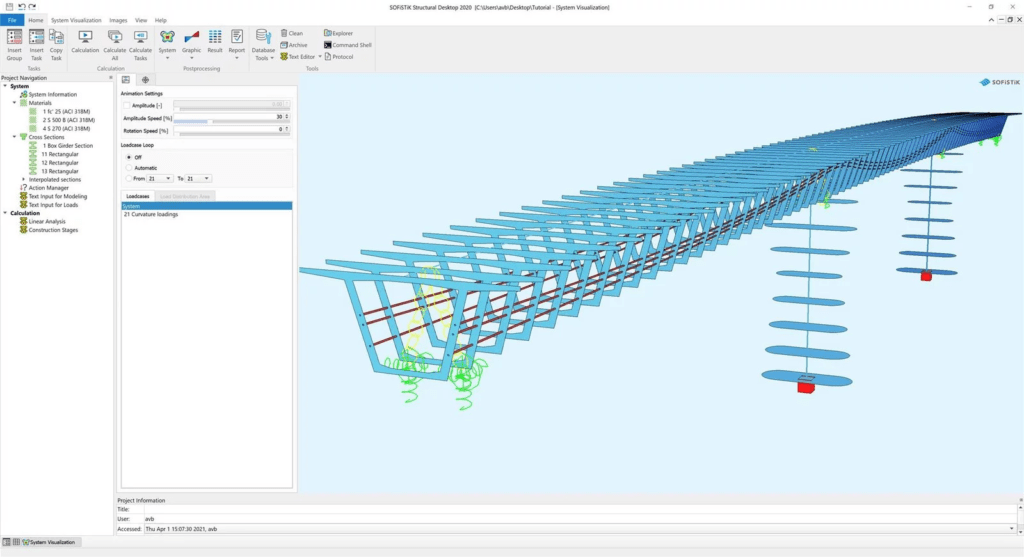This screenshot has width=1024, height=557.
Task: Click the Insert Group ribbon icon
Action: tap(14, 45)
